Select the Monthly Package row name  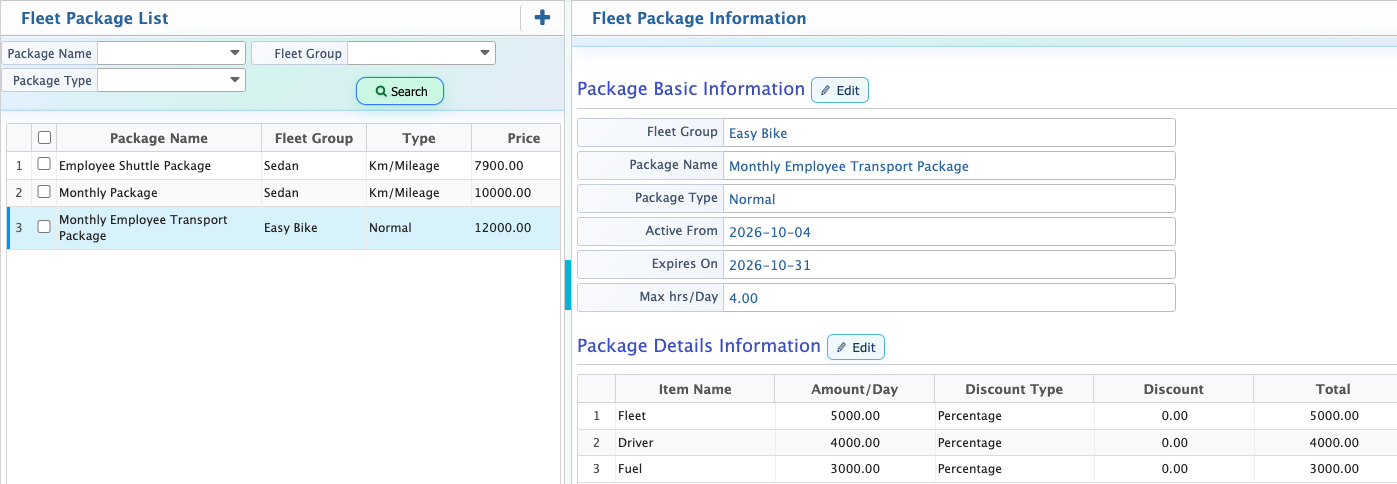(108, 192)
